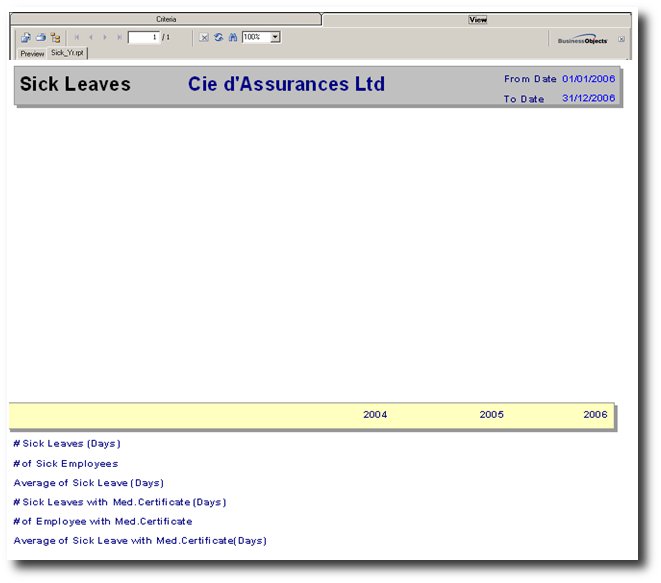
Task: Go to next page arrow
Action: click(x=105, y=37)
